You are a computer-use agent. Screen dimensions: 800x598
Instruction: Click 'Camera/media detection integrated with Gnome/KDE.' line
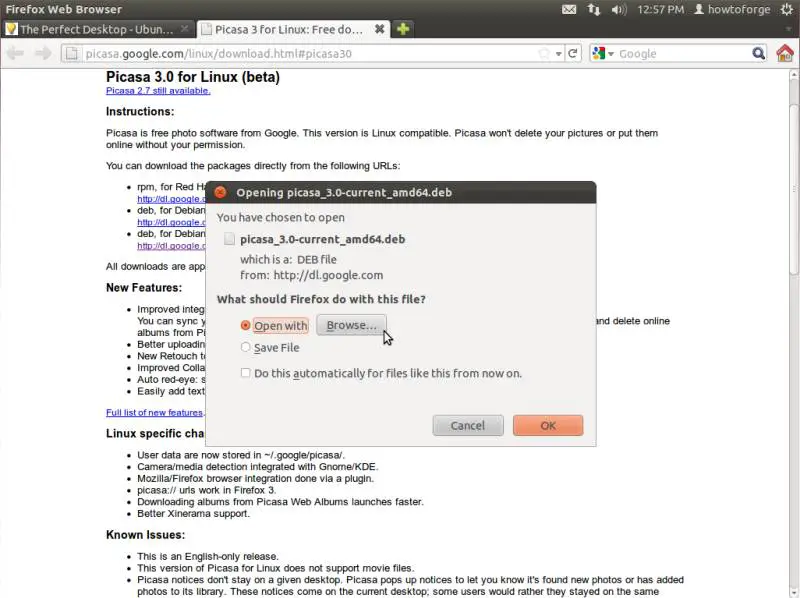[x=258, y=467]
